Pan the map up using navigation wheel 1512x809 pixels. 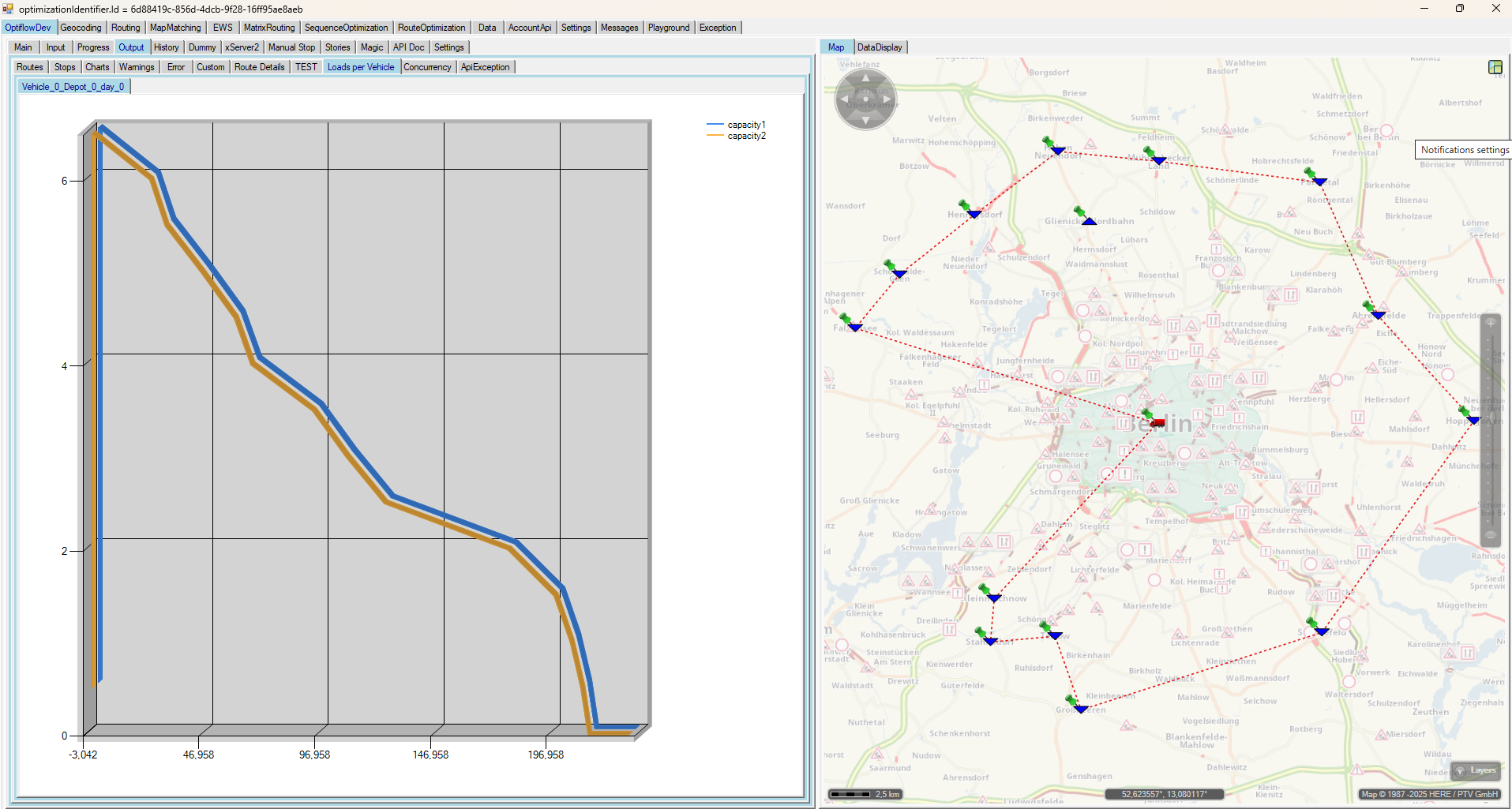(865, 77)
